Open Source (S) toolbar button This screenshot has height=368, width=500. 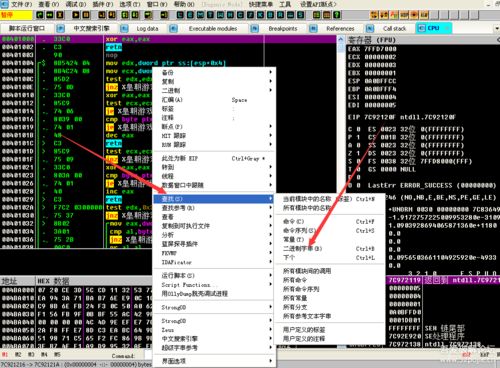[300, 15]
